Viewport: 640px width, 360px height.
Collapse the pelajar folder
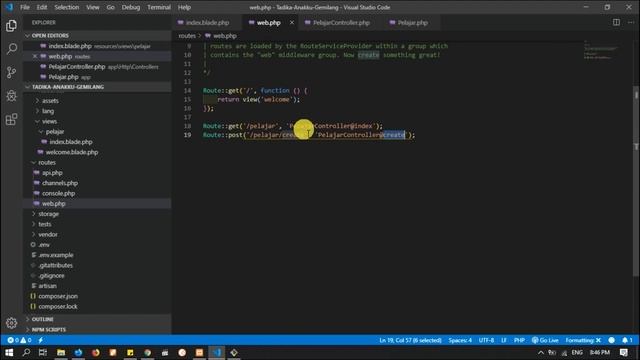tap(97, 131)
